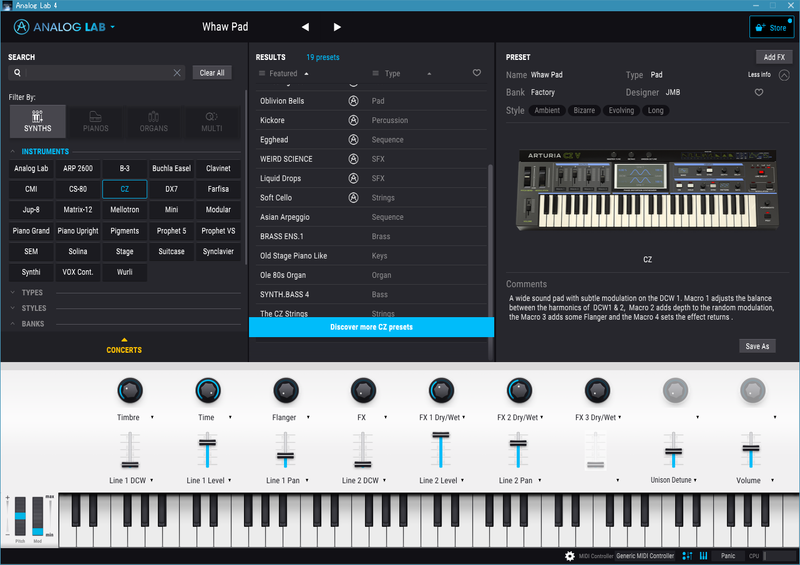Toggle the Mellotron instrument filter
This screenshot has height=565, width=800.
pos(124,210)
